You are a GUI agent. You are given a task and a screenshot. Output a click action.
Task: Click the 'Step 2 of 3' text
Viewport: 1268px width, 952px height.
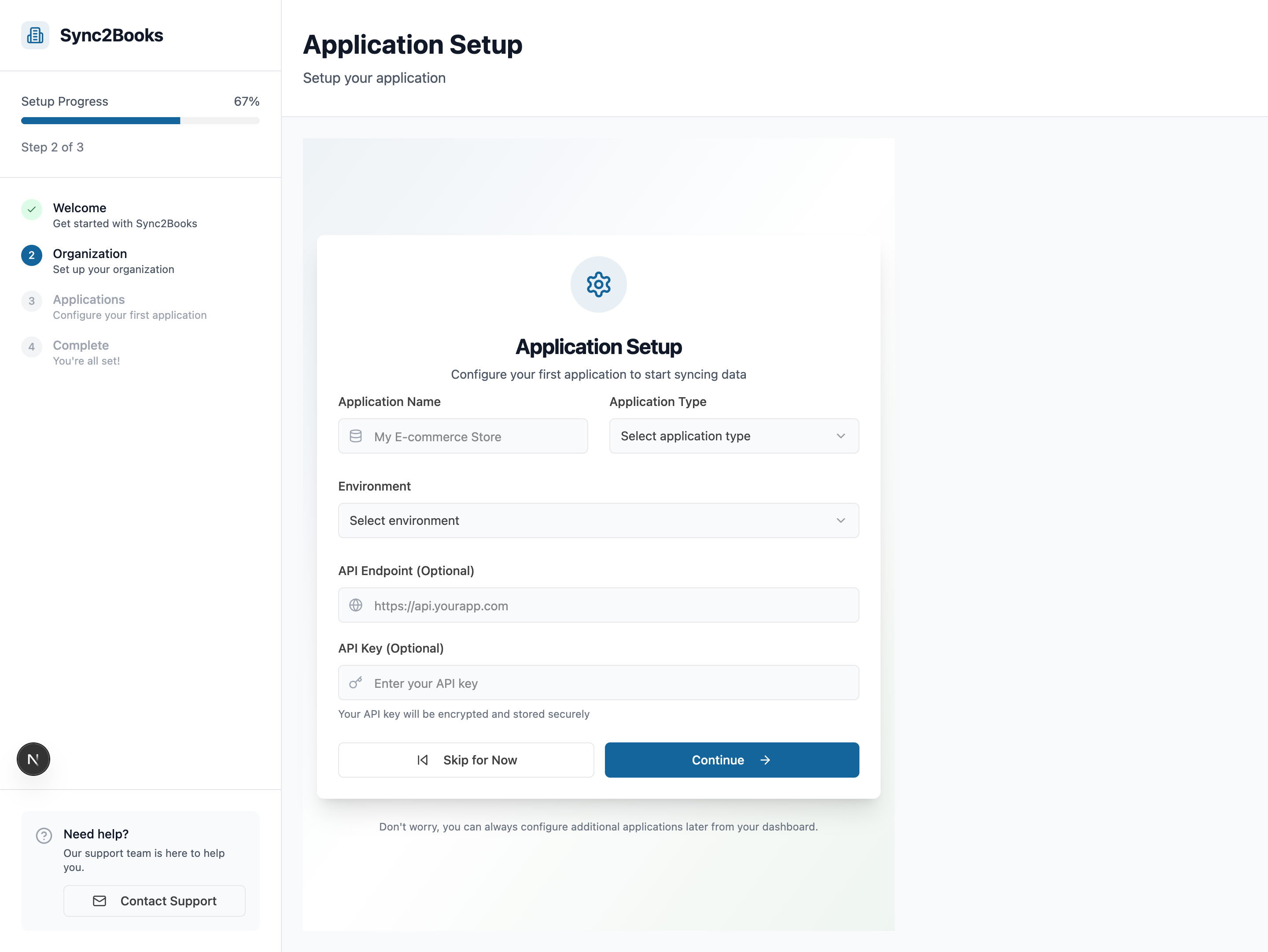coord(52,148)
